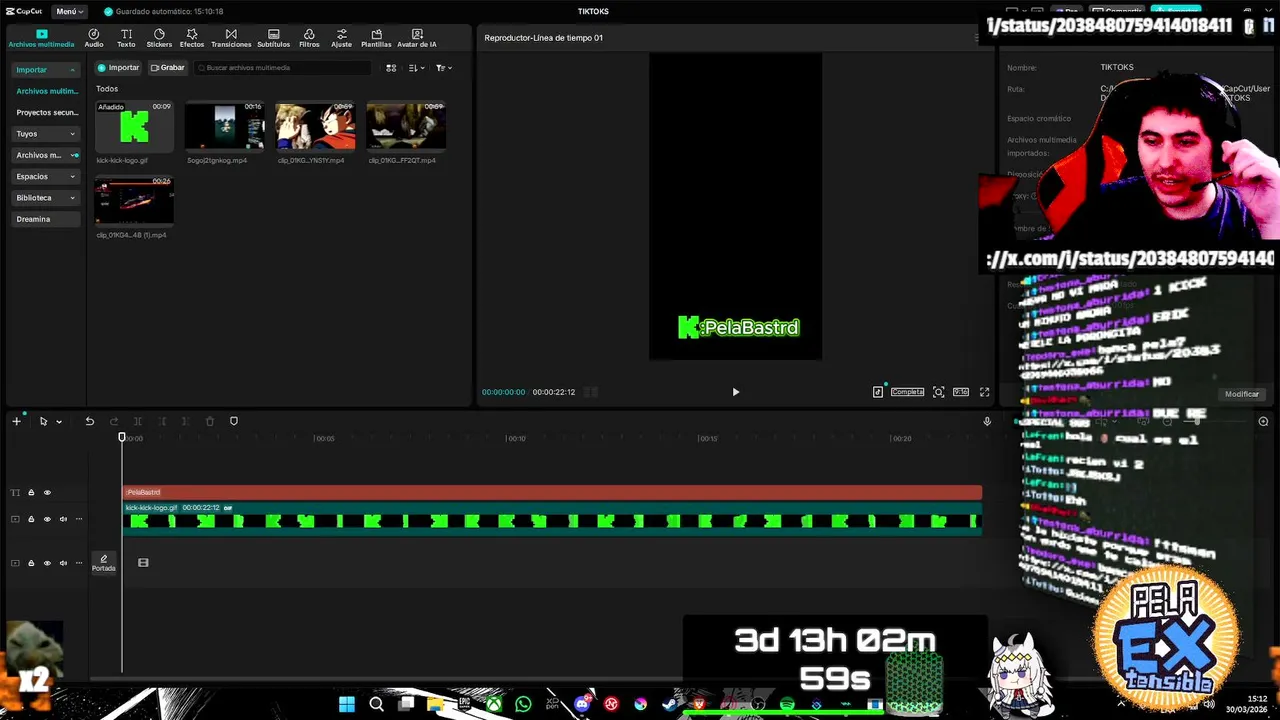Open the Audio panel in CapCut
This screenshot has height=720, width=1280.
click(94, 38)
